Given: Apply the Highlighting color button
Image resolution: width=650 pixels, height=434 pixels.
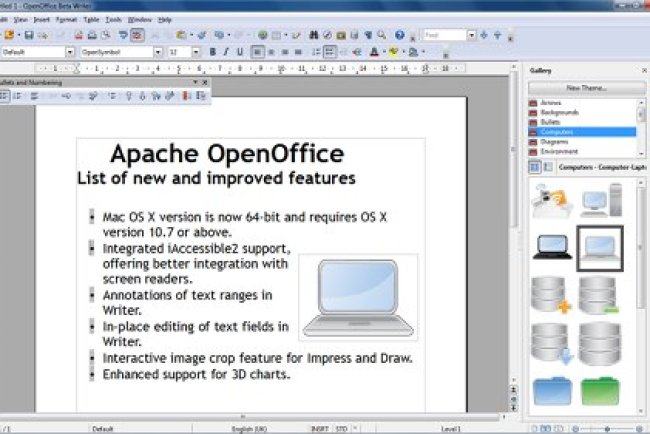Looking at the screenshot, I should click(x=393, y=52).
